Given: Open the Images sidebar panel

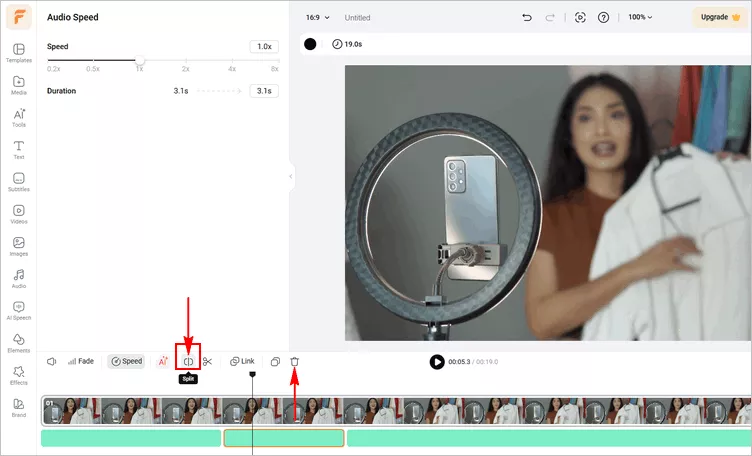Looking at the screenshot, I should [x=19, y=246].
